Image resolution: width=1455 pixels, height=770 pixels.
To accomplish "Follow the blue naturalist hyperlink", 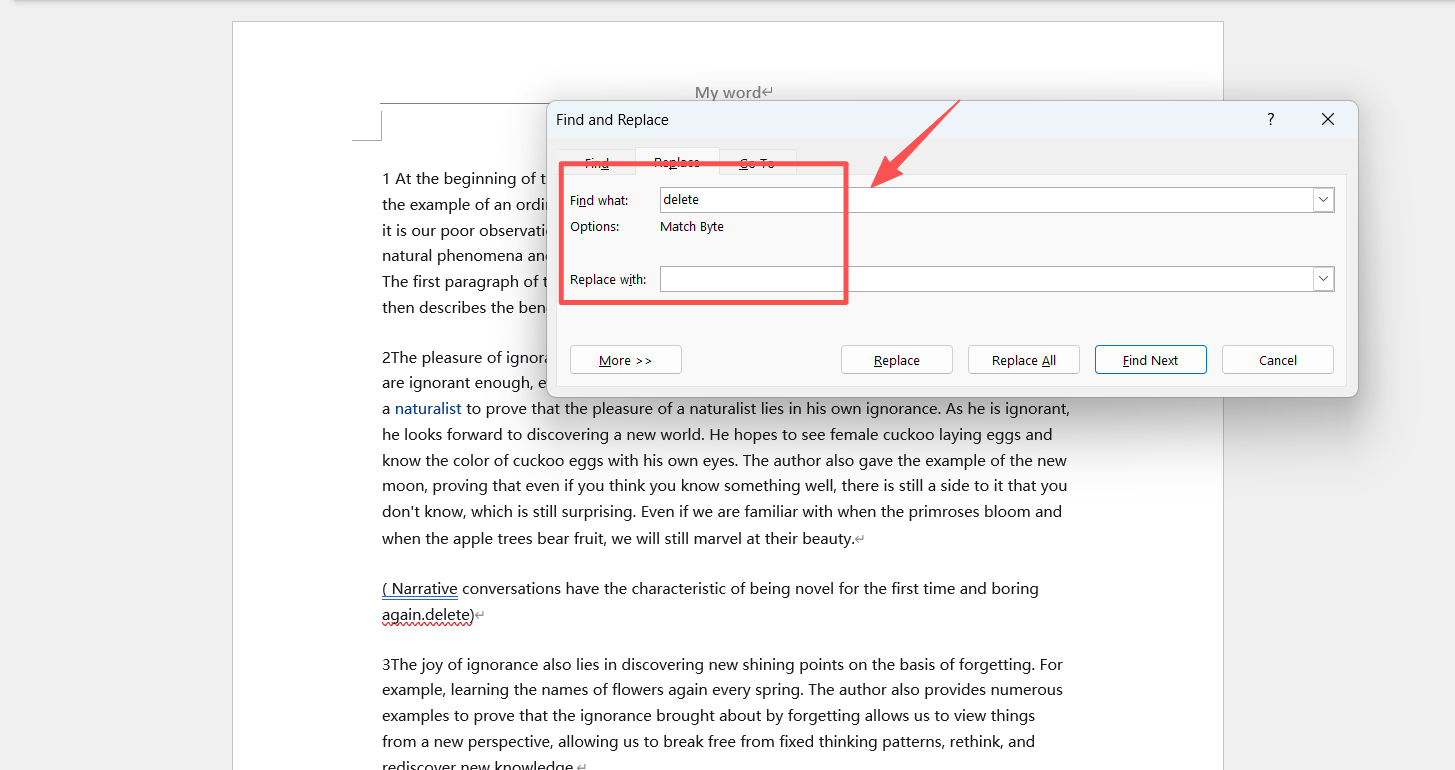I will (428, 408).
